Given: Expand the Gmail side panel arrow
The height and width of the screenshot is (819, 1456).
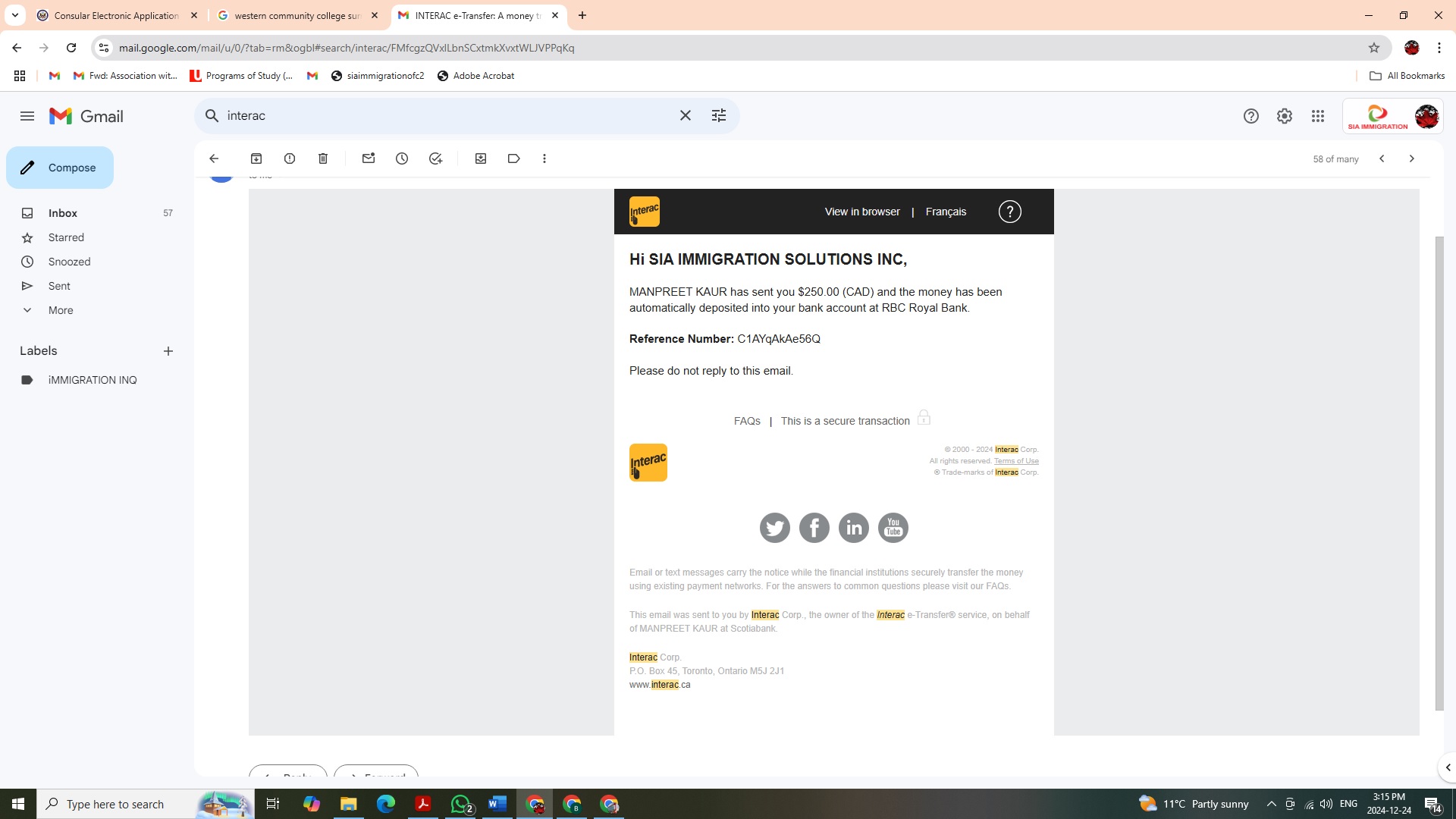Looking at the screenshot, I should 1448,767.
